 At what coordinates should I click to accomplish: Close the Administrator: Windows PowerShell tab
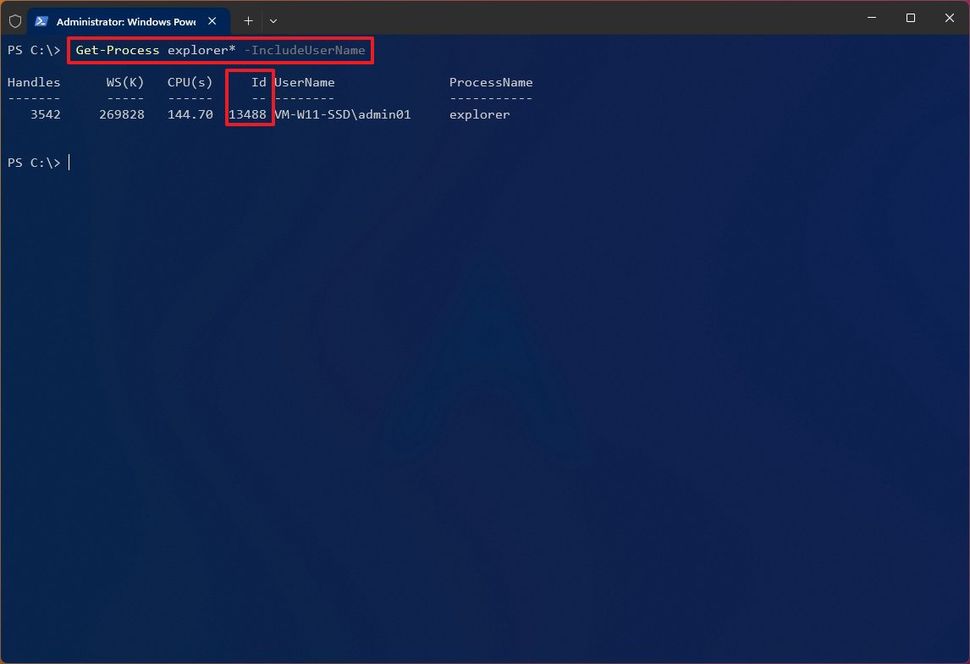click(x=212, y=20)
